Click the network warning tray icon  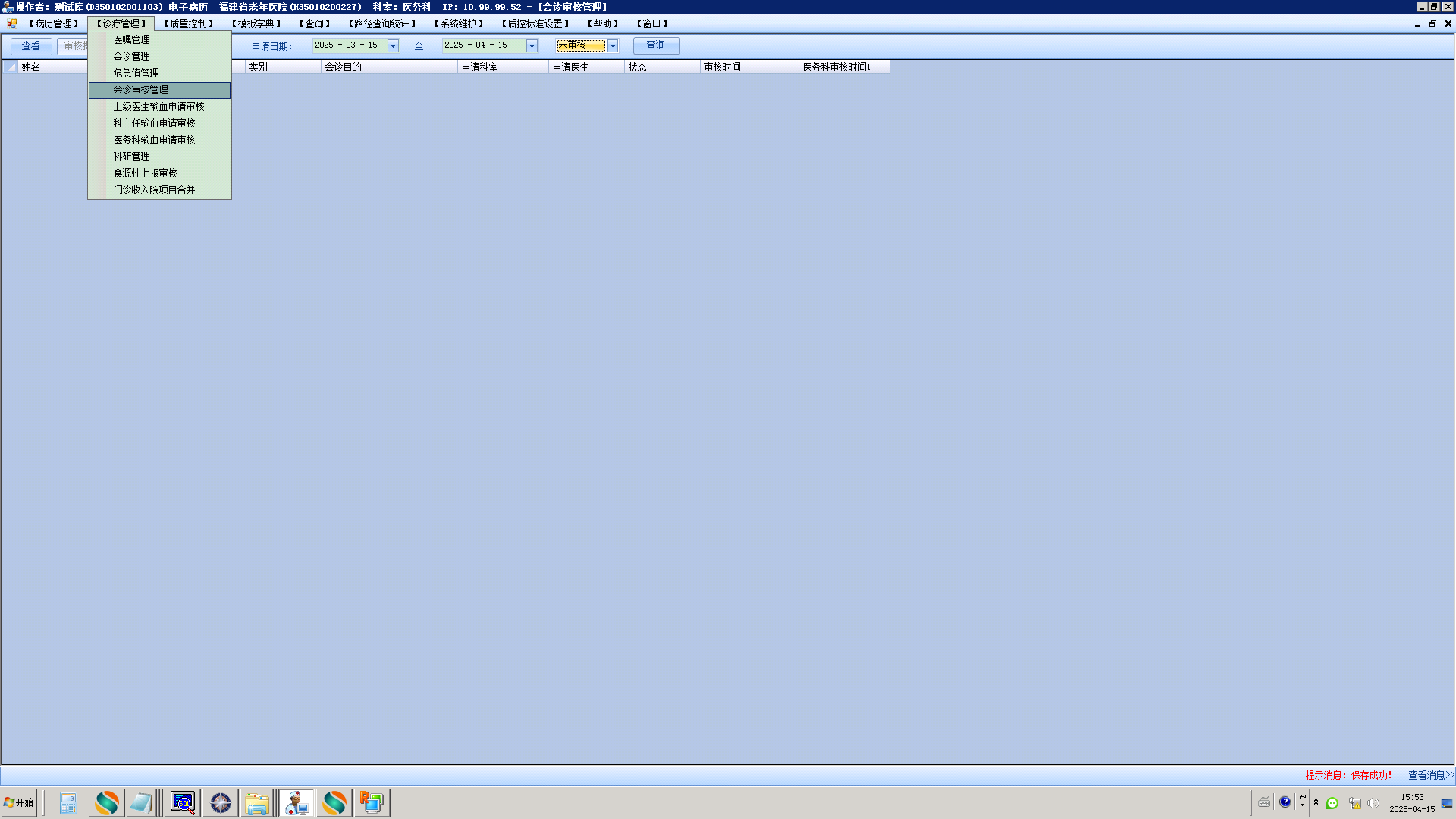pyautogui.click(x=1354, y=803)
